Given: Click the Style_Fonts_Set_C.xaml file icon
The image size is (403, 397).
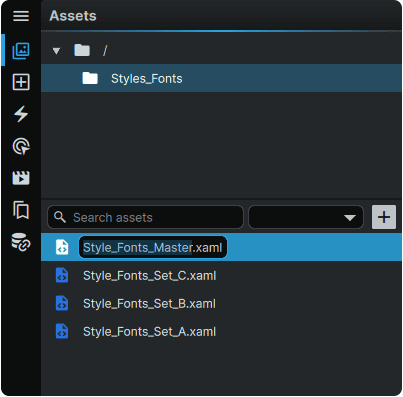Looking at the screenshot, I should tap(62, 276).
